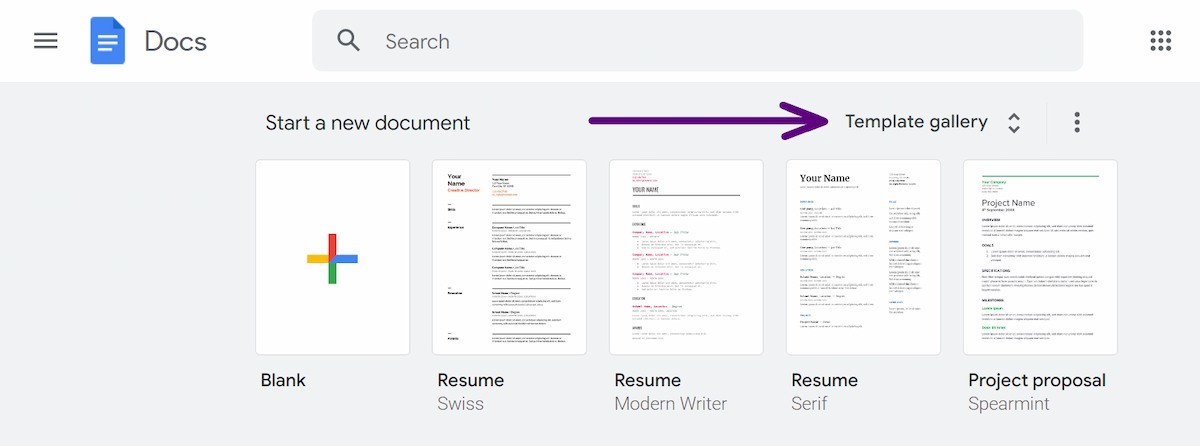Open the Resume Modern Writer template thumbnail
The image size is (1200, 446).
(x=687, y=257)
